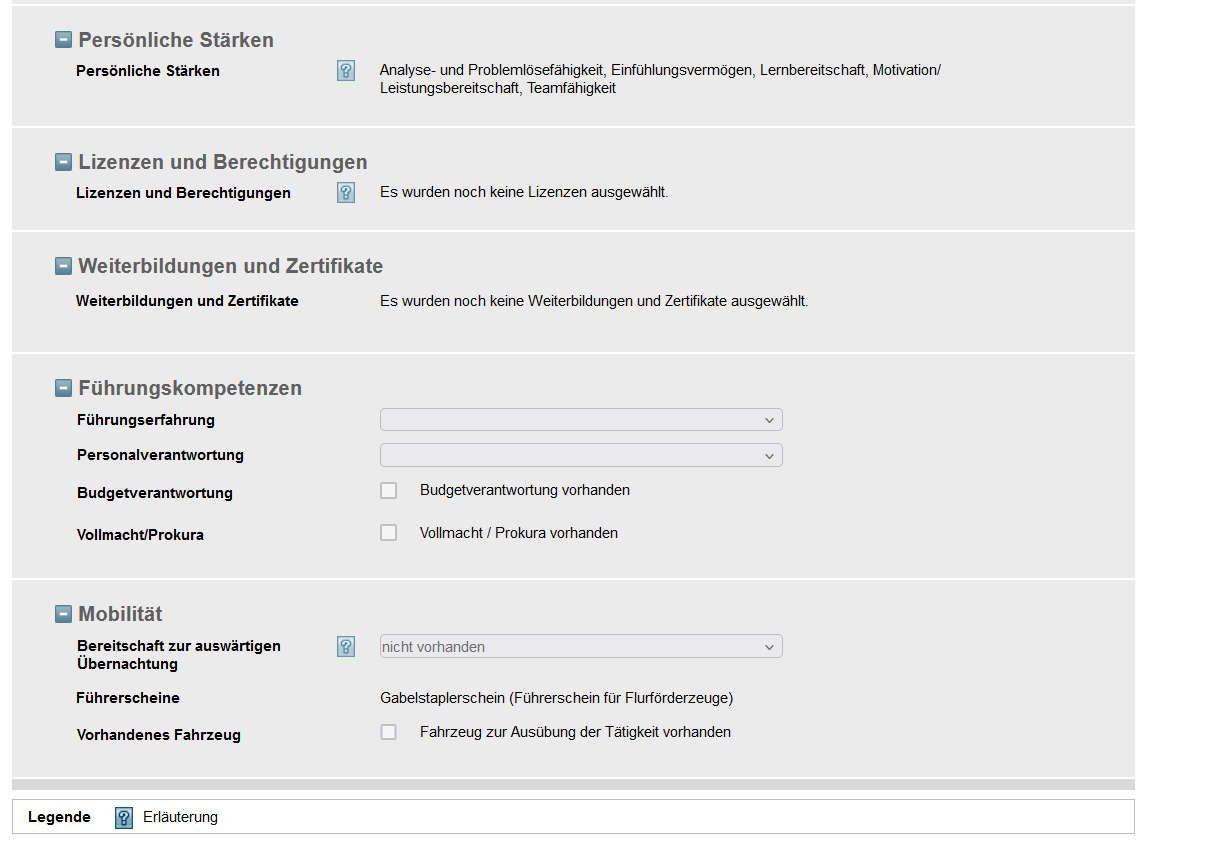1213x850 pixels.
Task: Open the auswärtige Übernachtung dropdown showing nicht vorhanden
Action: (x=581, y=647)
